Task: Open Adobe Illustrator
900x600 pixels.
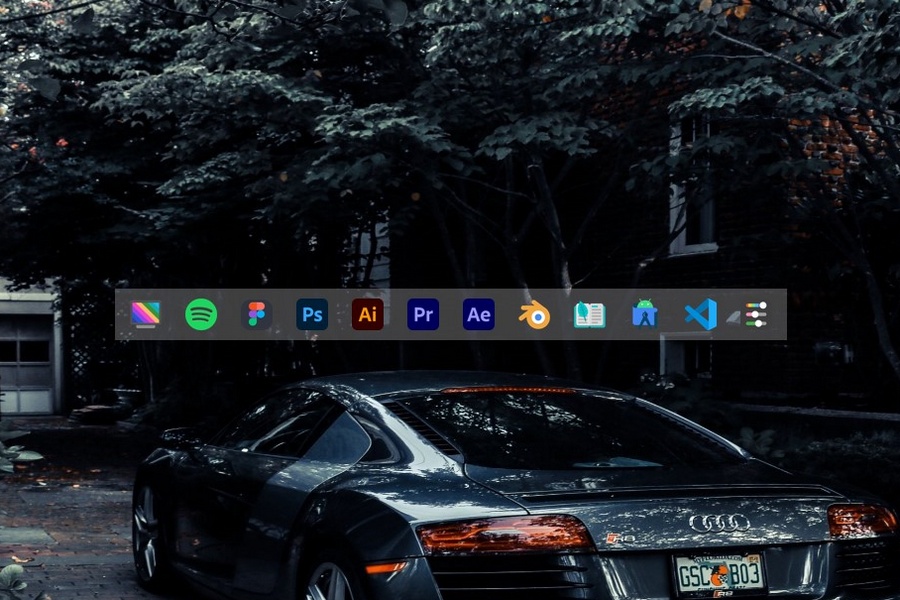Action: point(368,315)
